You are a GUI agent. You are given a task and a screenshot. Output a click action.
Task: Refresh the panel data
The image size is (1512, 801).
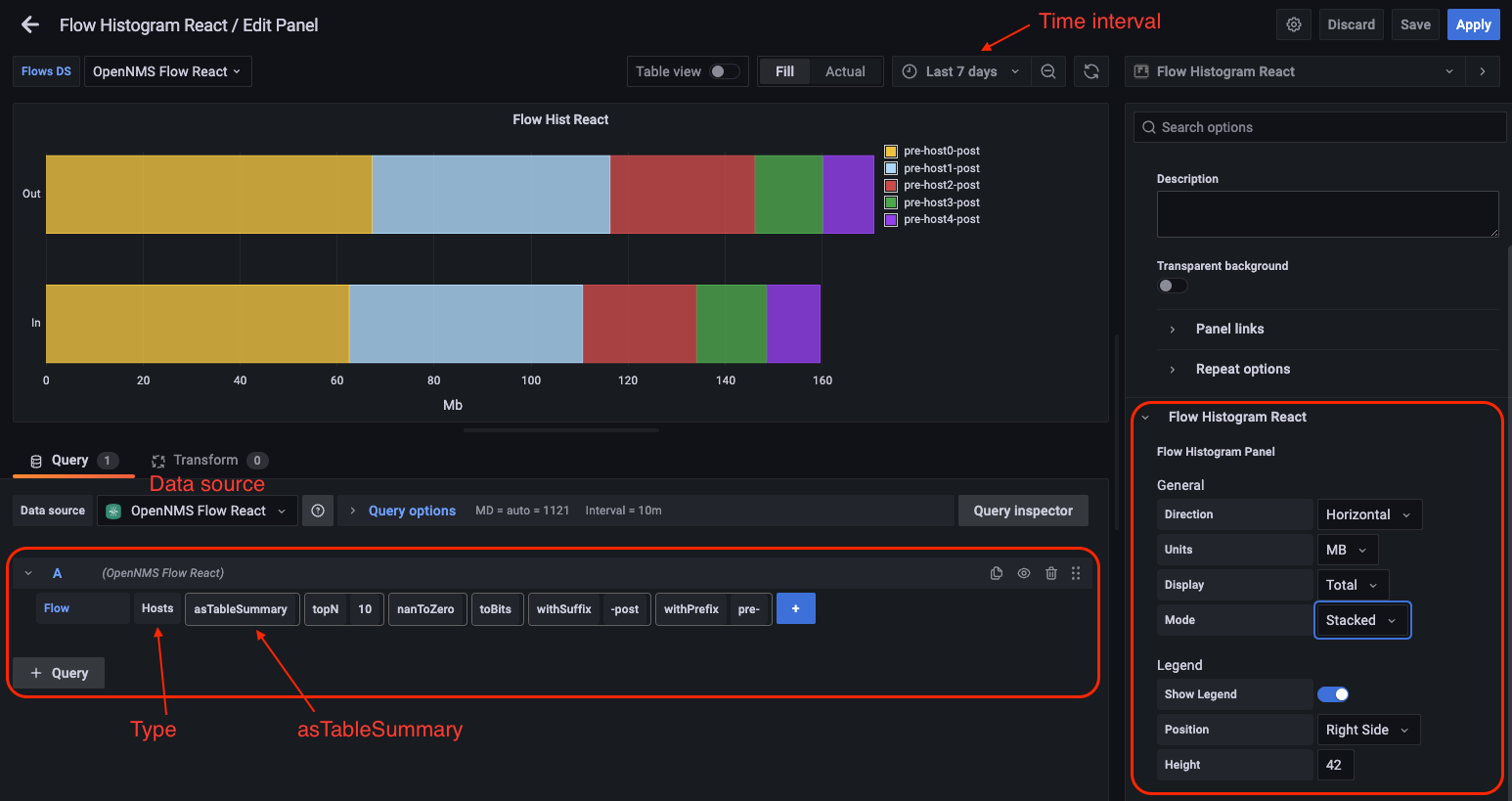pos(1090,70)
